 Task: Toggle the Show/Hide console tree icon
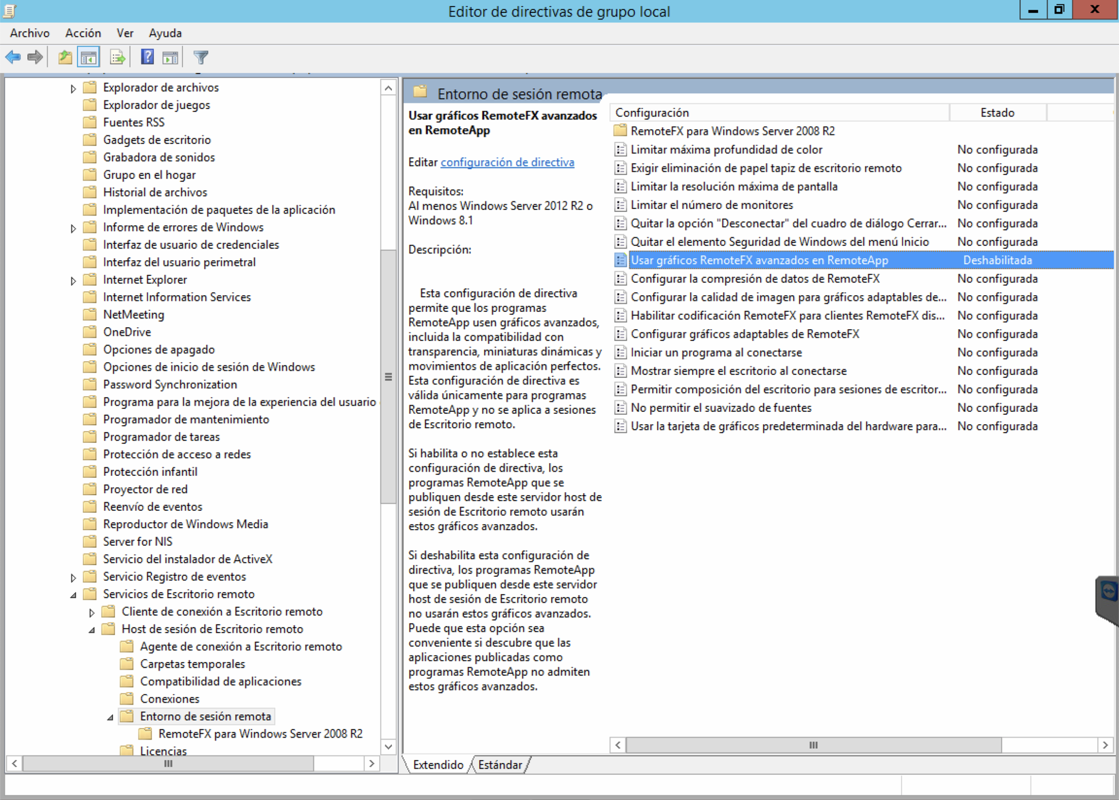pyautogui.click(x=88, y=57)
